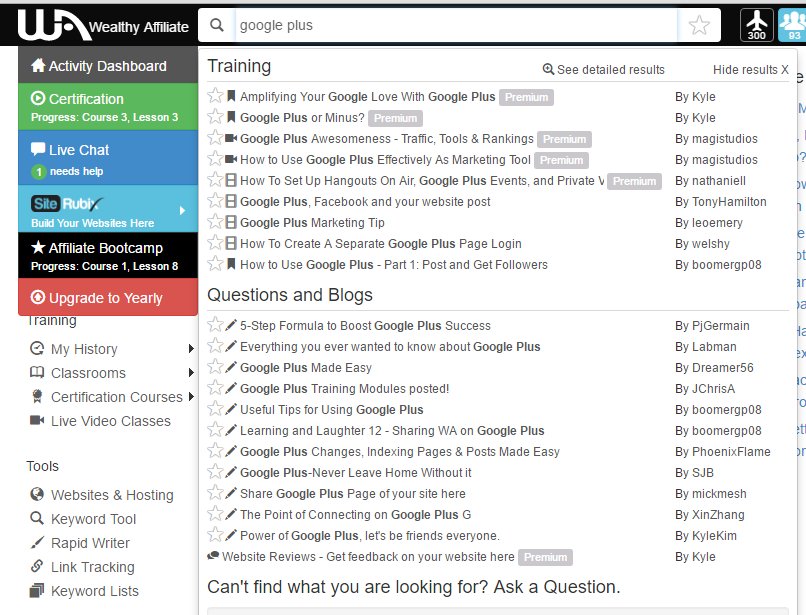Star Google Plus or Minus result

[x=215, y=117]
